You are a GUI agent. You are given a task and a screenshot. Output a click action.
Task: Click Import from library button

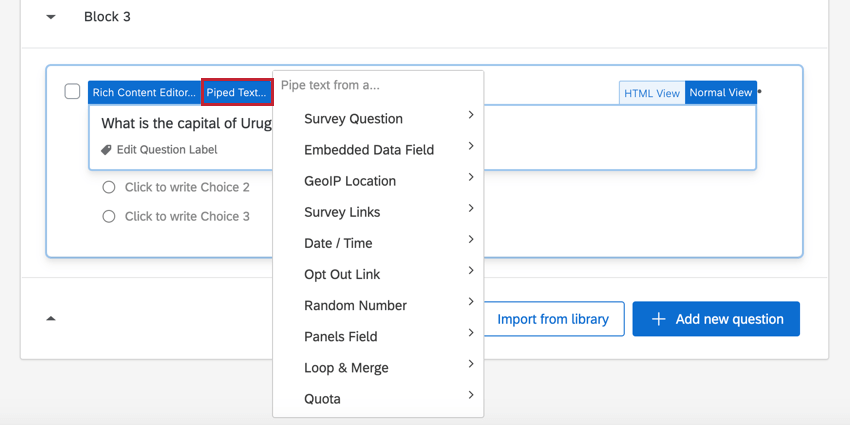553,319
